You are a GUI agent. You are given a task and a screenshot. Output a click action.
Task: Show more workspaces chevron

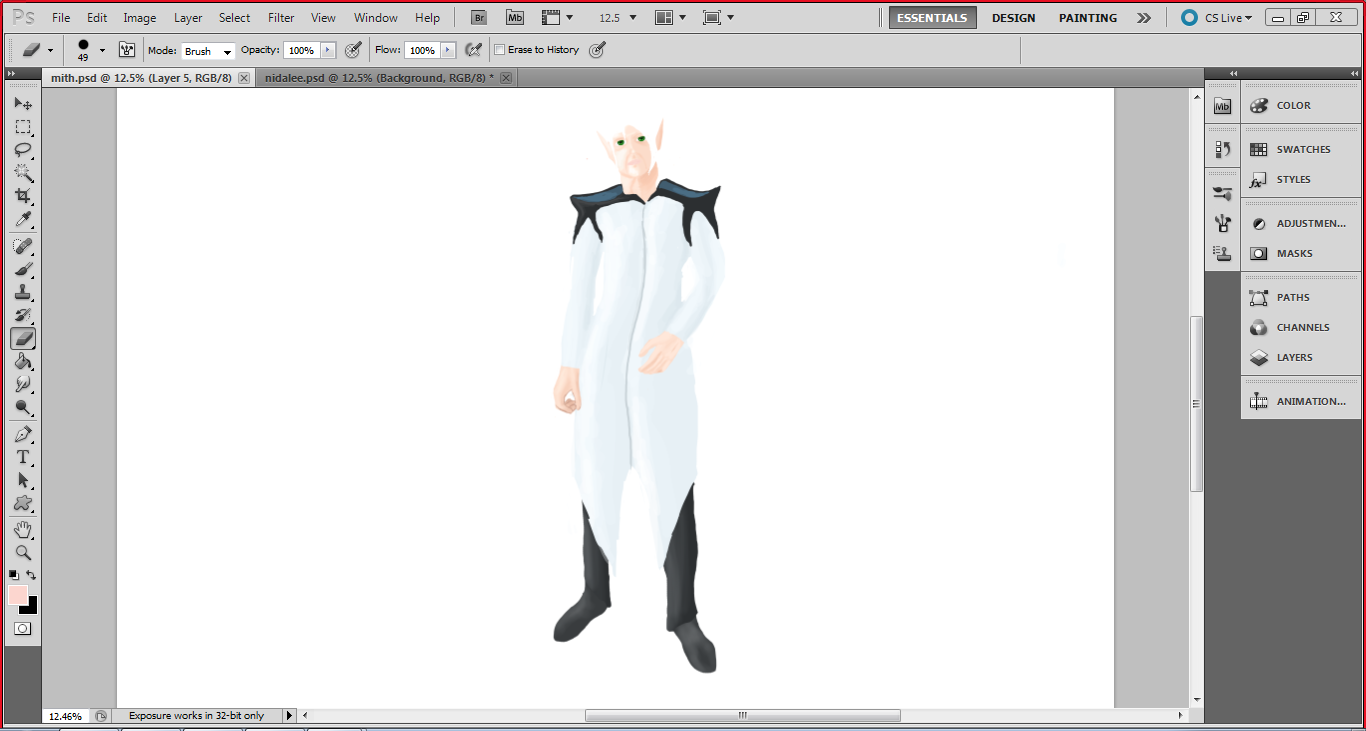1144,18
